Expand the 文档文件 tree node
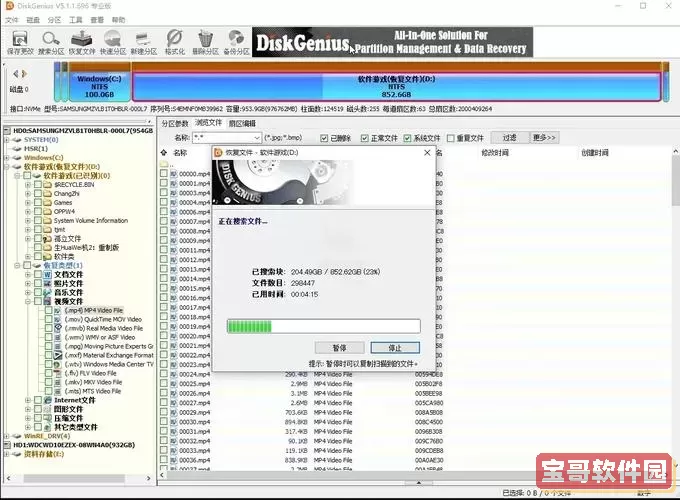Viewport: 680px width, 500px height. coord(28,275)
